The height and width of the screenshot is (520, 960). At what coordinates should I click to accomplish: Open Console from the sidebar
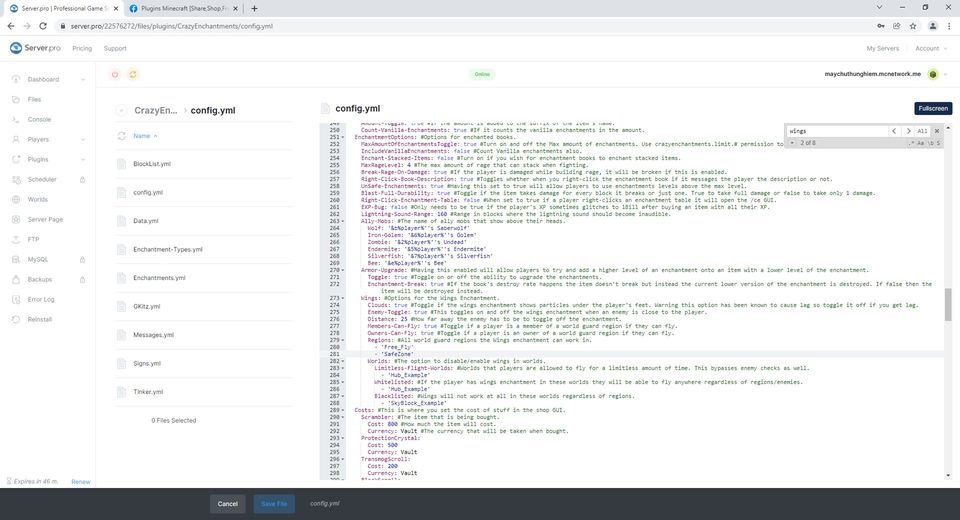(x=39, y=120)
